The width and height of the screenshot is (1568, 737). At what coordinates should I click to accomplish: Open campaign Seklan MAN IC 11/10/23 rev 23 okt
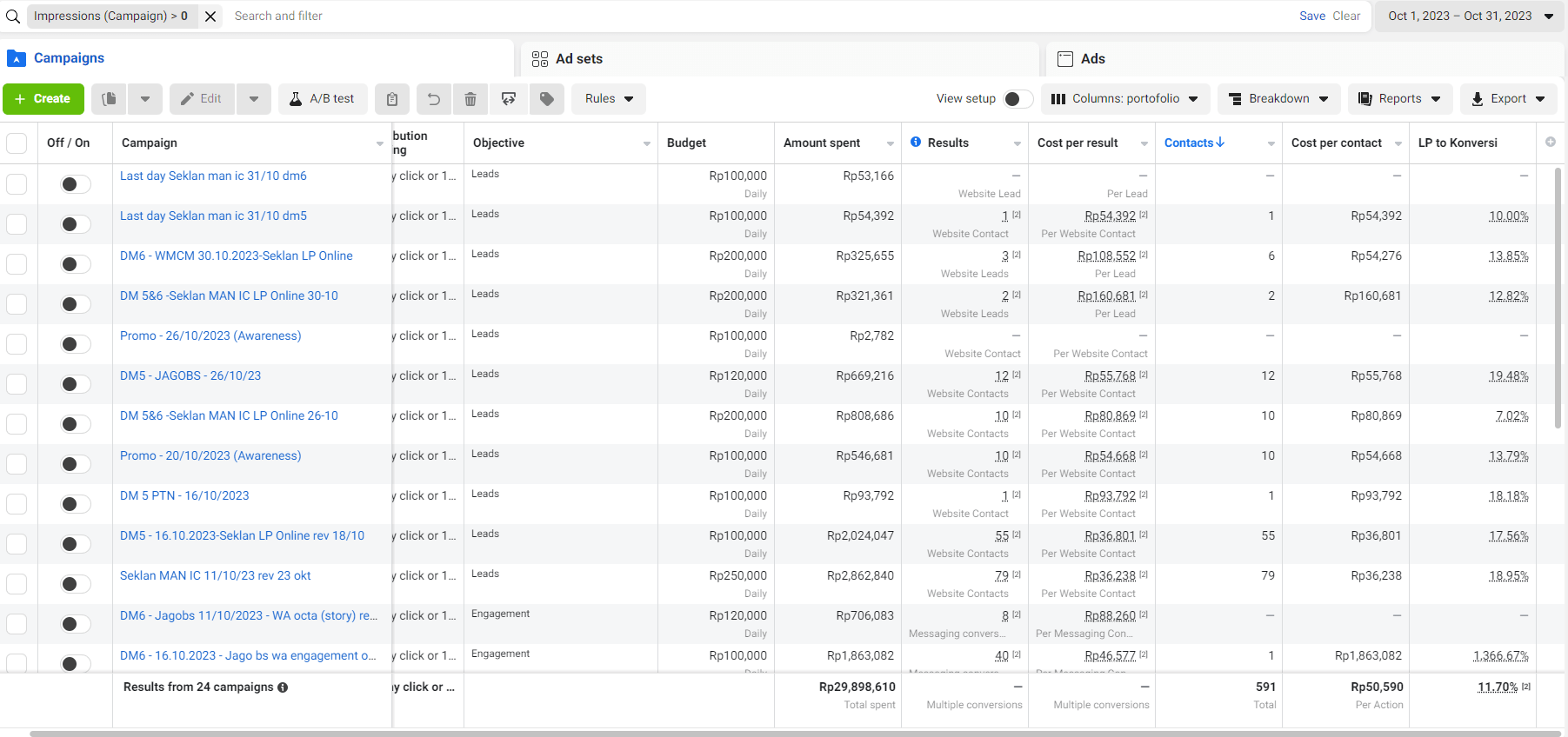point(215,575)
